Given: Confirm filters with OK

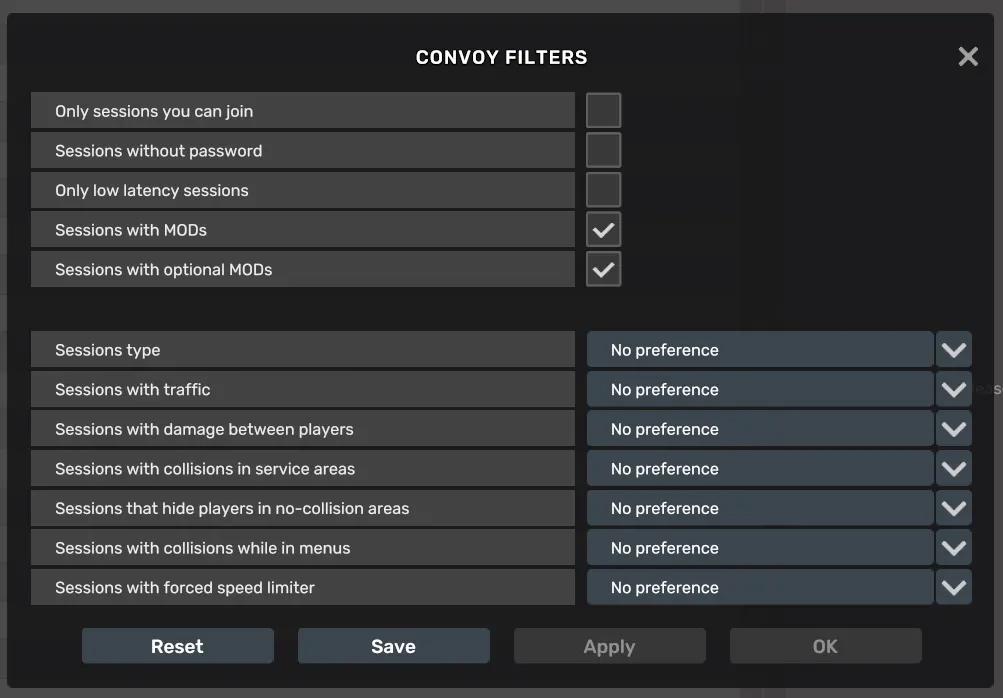Looking at the screenshot, I should tap(825, 645).
